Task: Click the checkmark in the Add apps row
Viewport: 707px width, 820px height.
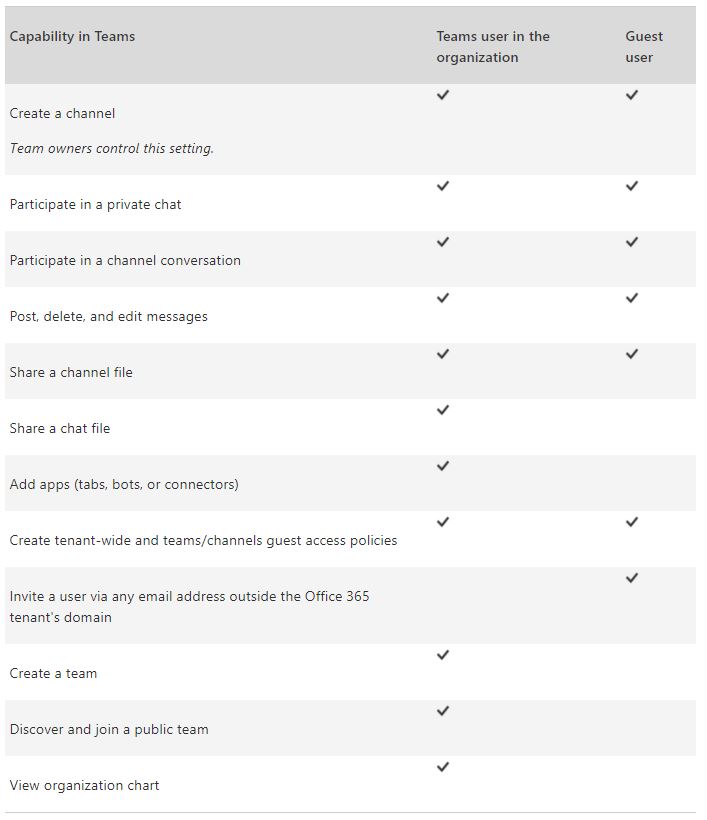Action: [443, 466]
